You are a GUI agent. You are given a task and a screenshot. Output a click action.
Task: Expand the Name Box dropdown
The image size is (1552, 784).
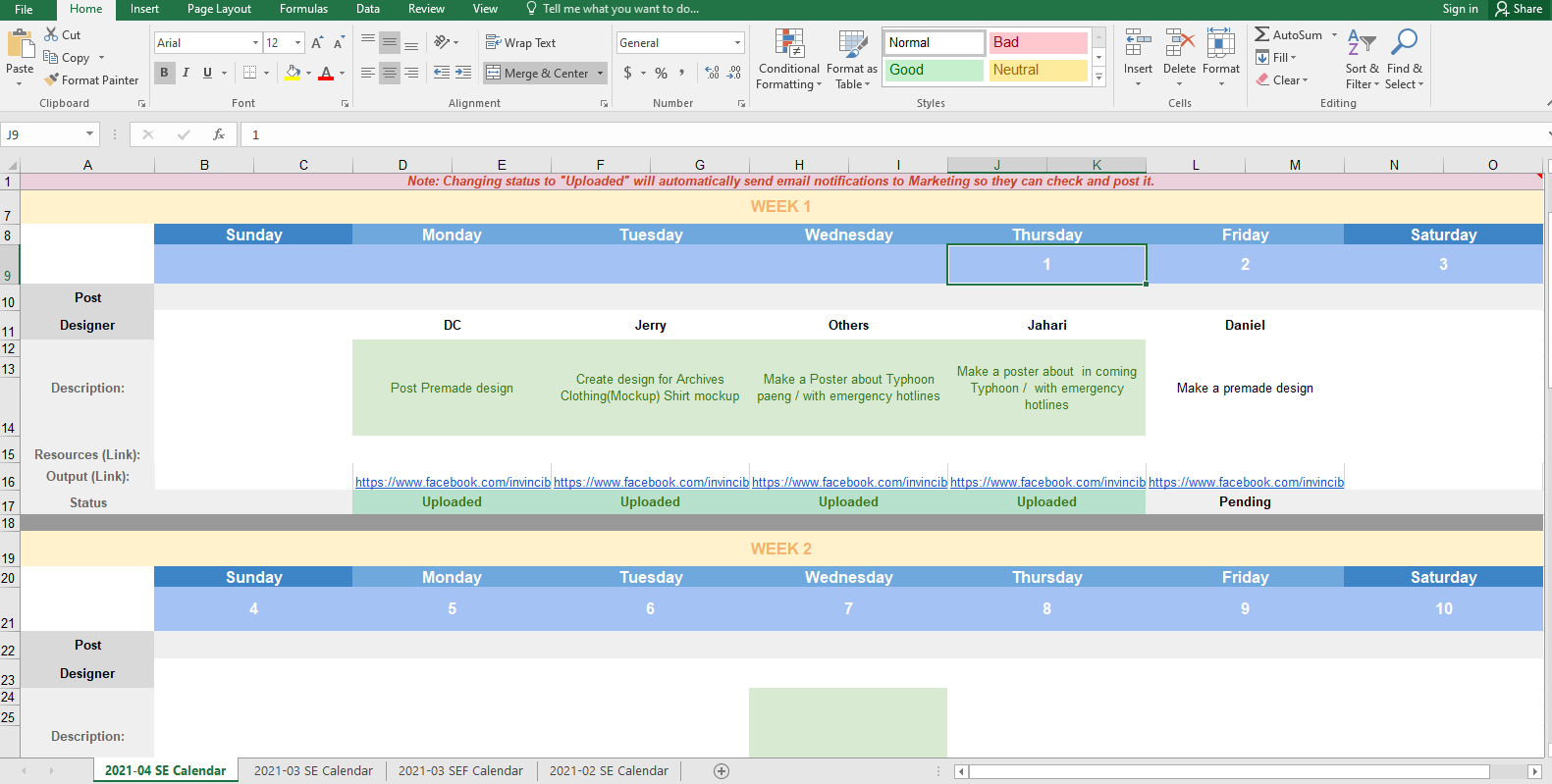pos(89,134)
